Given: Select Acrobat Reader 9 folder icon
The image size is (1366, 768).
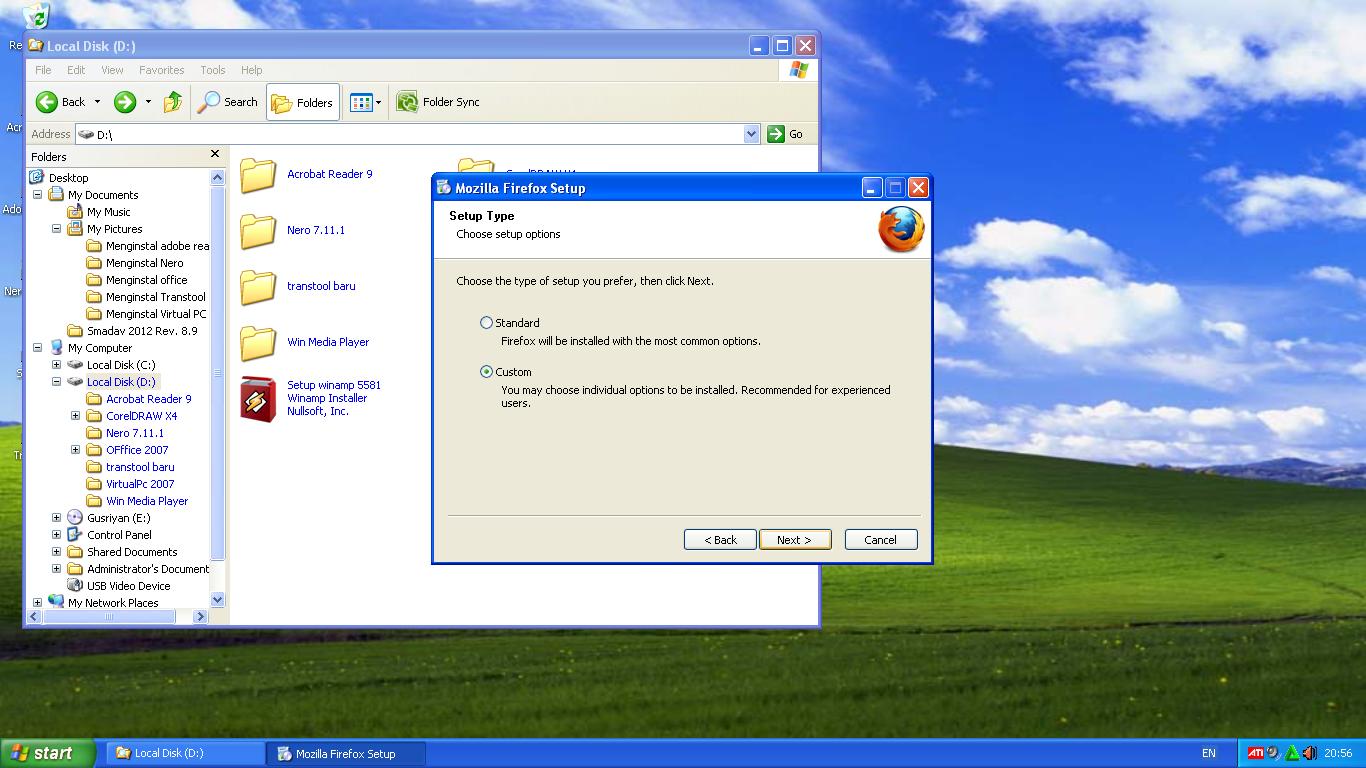Looking at the screenshot, I should [258, 175].
